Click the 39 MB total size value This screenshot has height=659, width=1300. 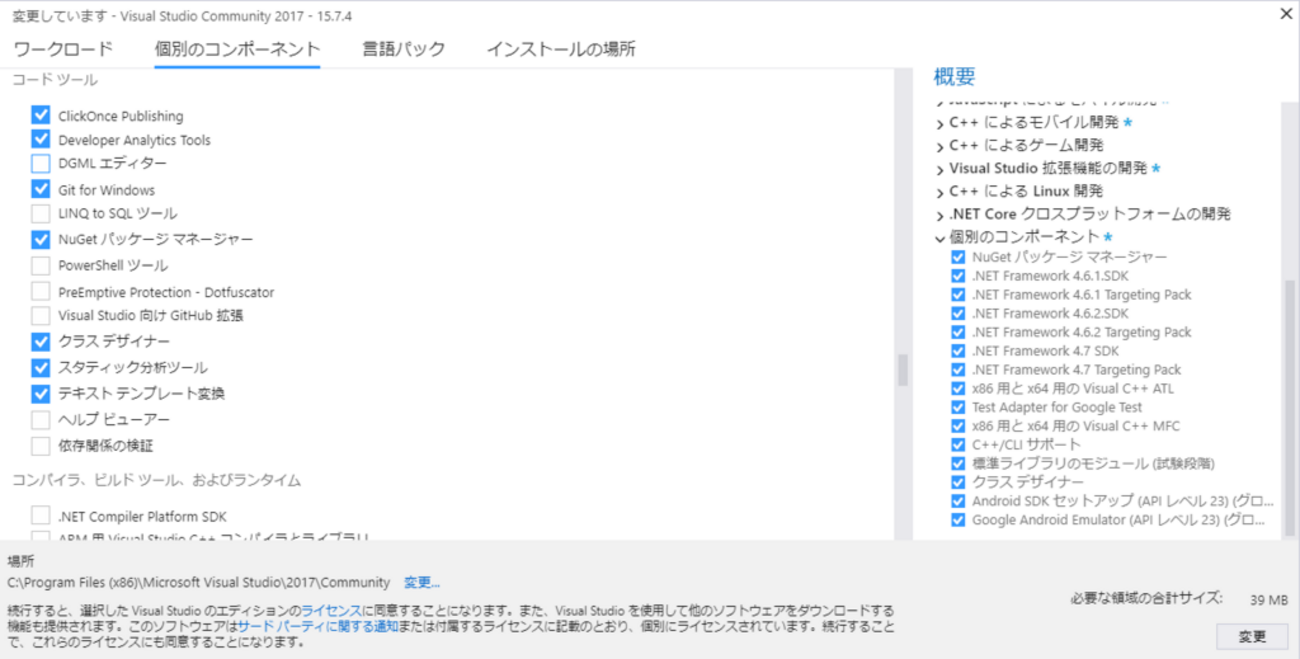1269,600
